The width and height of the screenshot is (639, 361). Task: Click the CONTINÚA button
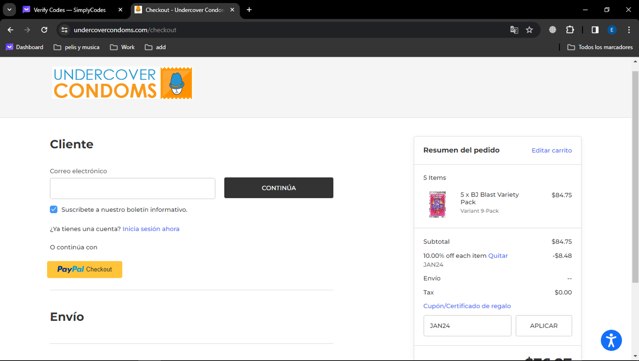[x=279, y=188]
